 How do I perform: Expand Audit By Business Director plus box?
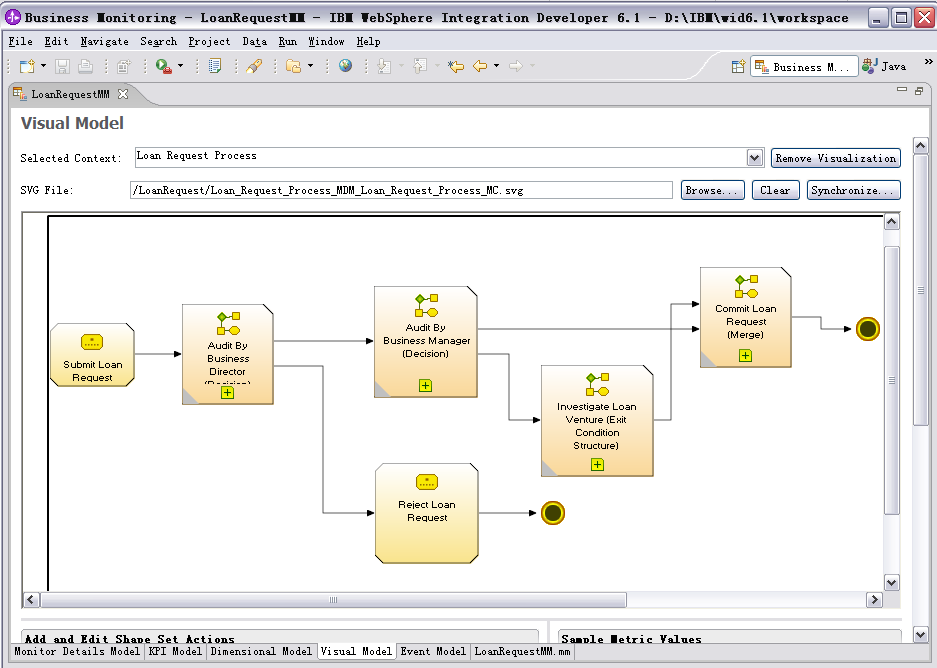click(227, 393)
